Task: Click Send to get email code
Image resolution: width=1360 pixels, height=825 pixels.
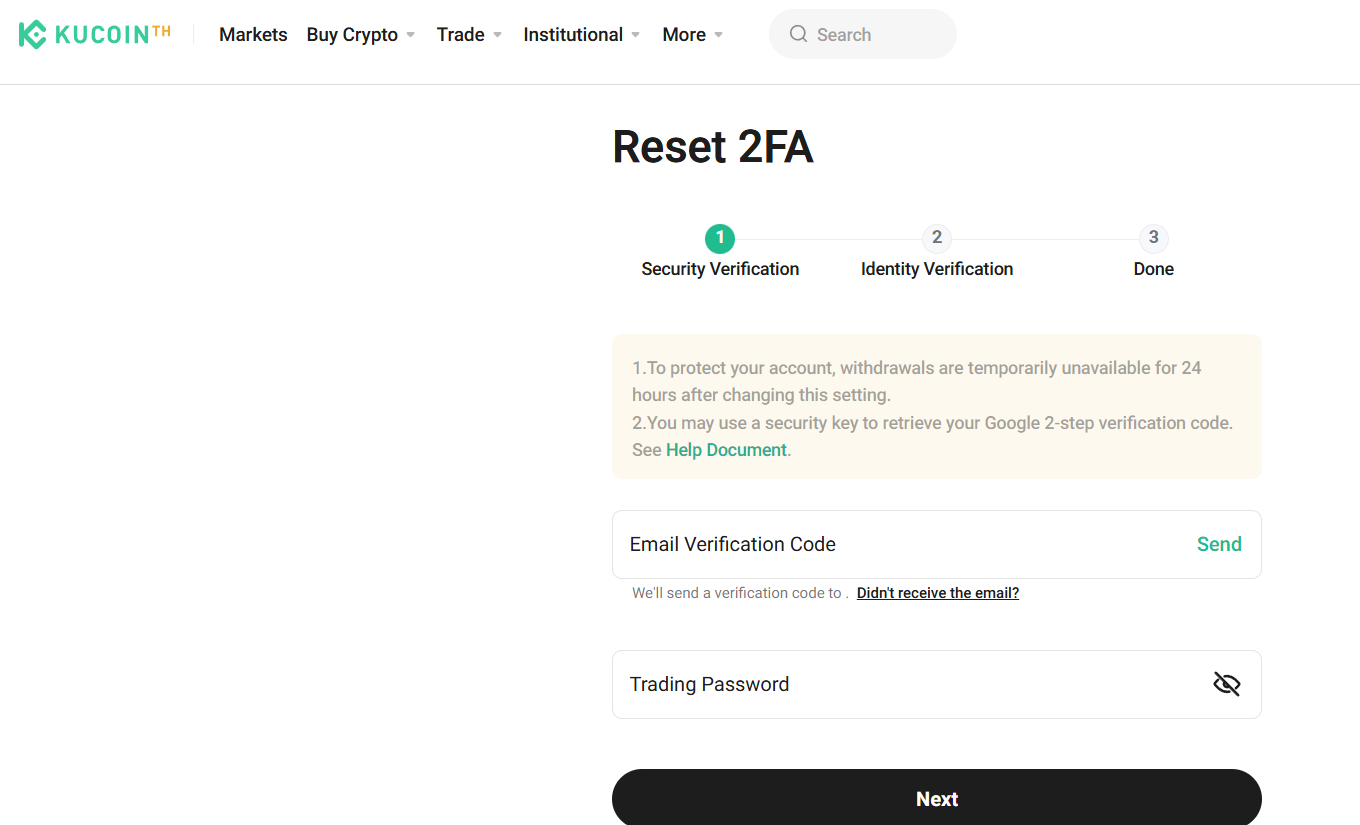Action: point(1219,544)
